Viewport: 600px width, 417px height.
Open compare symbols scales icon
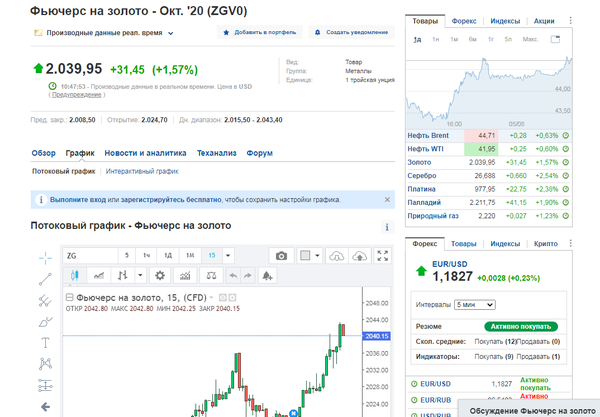click(x=211, y=275)
